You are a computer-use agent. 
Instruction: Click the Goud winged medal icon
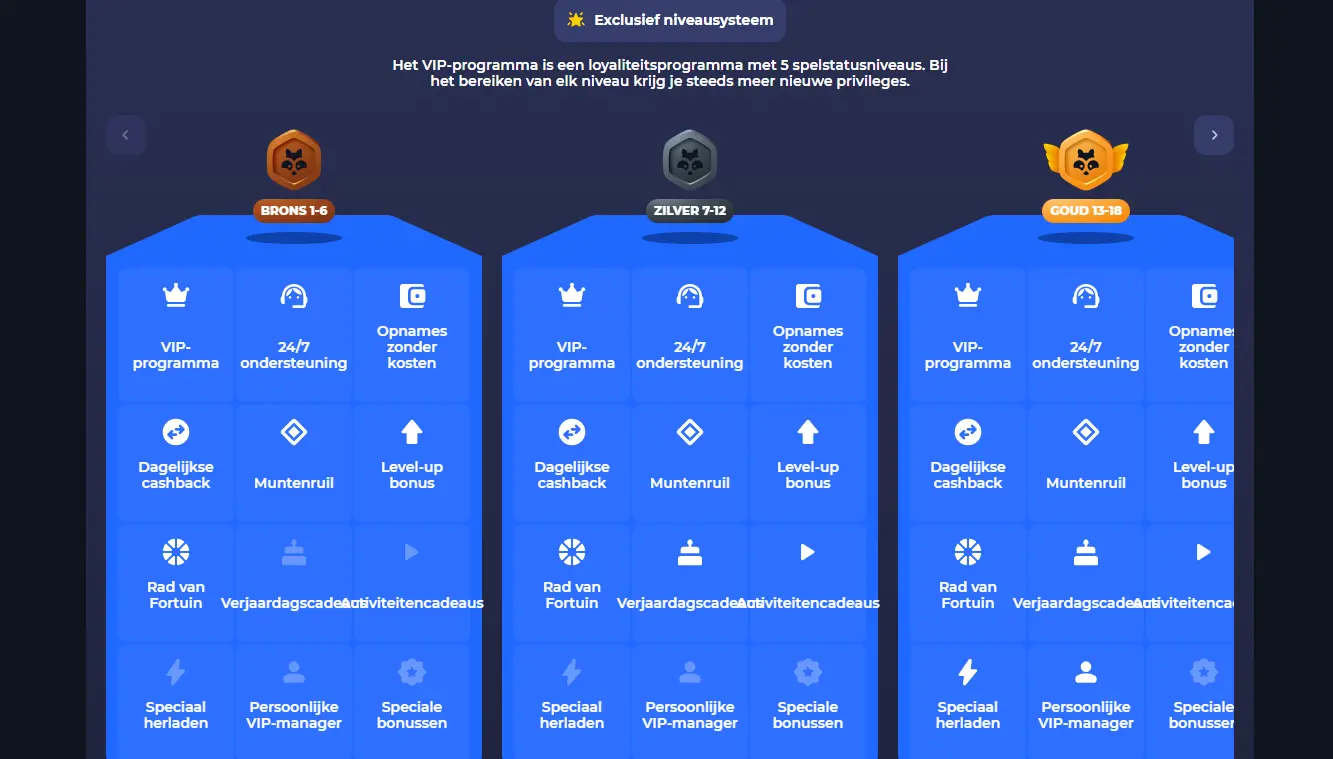(x=1086, y=159)
